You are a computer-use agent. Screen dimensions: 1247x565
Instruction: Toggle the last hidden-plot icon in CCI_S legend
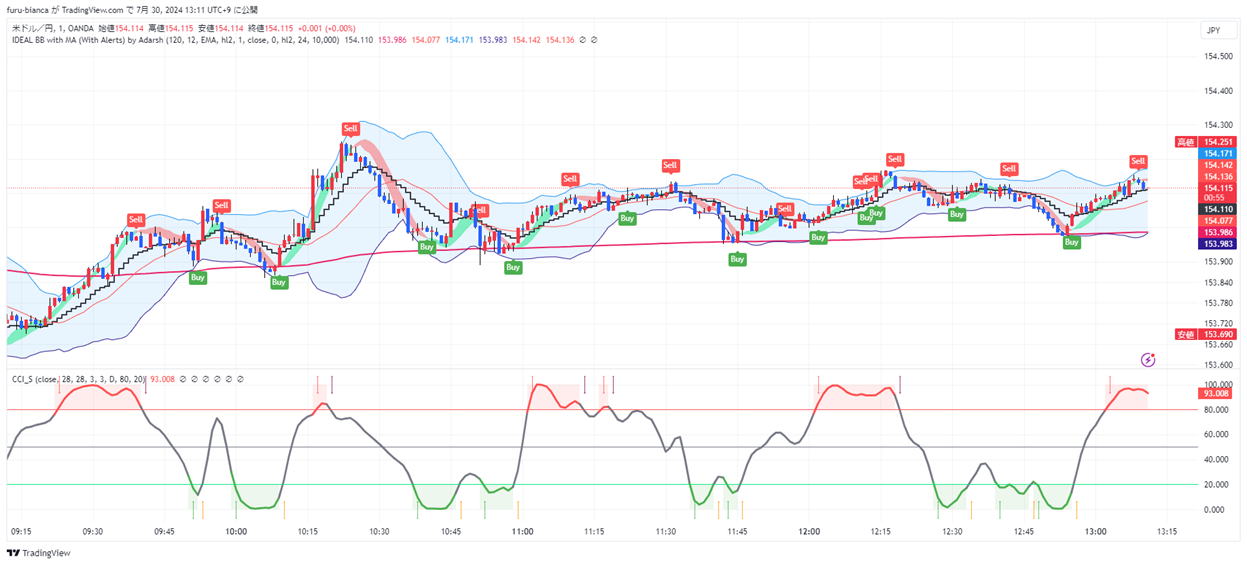point(242,379)
